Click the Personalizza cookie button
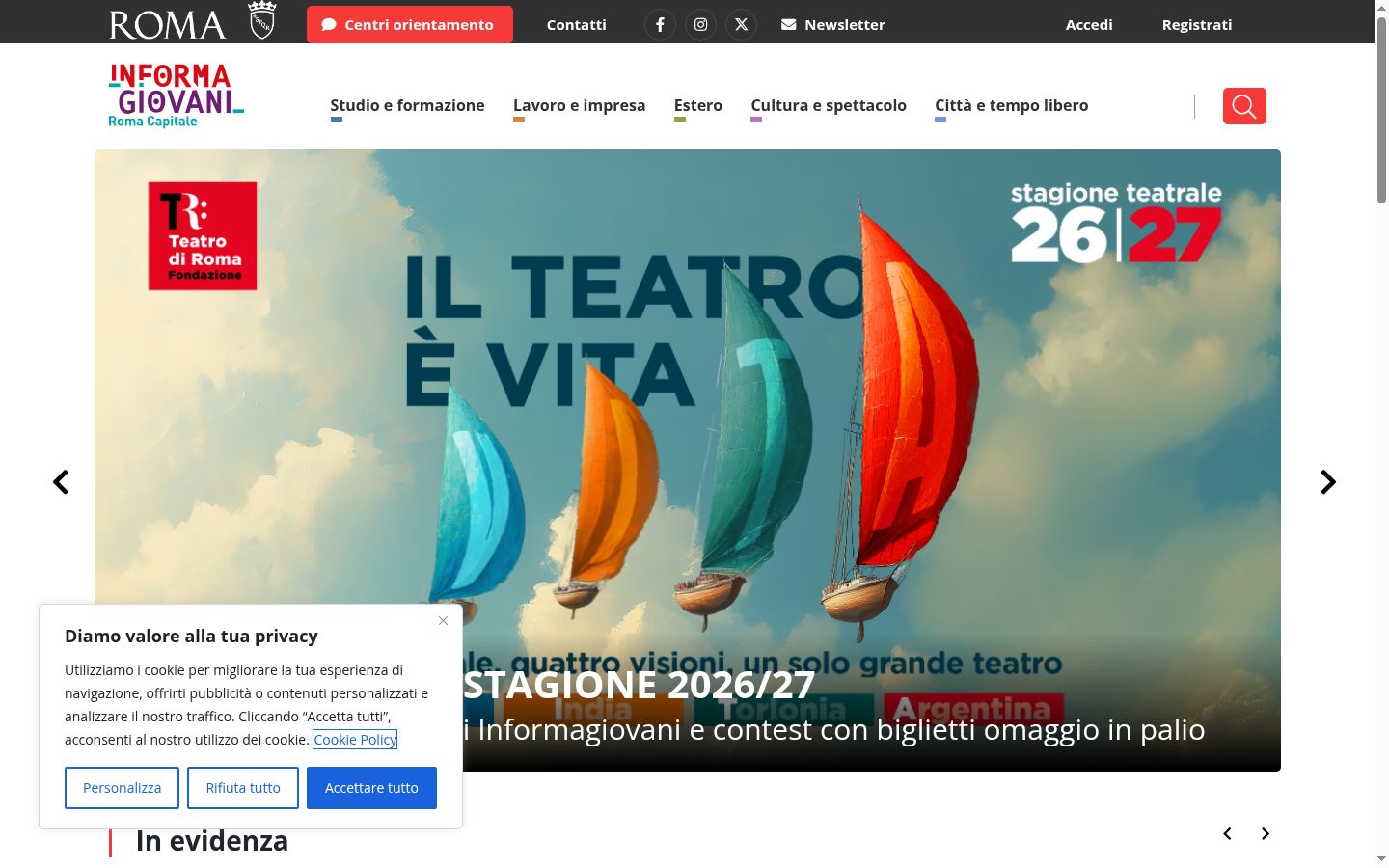Viewport: 1389px width, 868px height. [x=122, y=788]
